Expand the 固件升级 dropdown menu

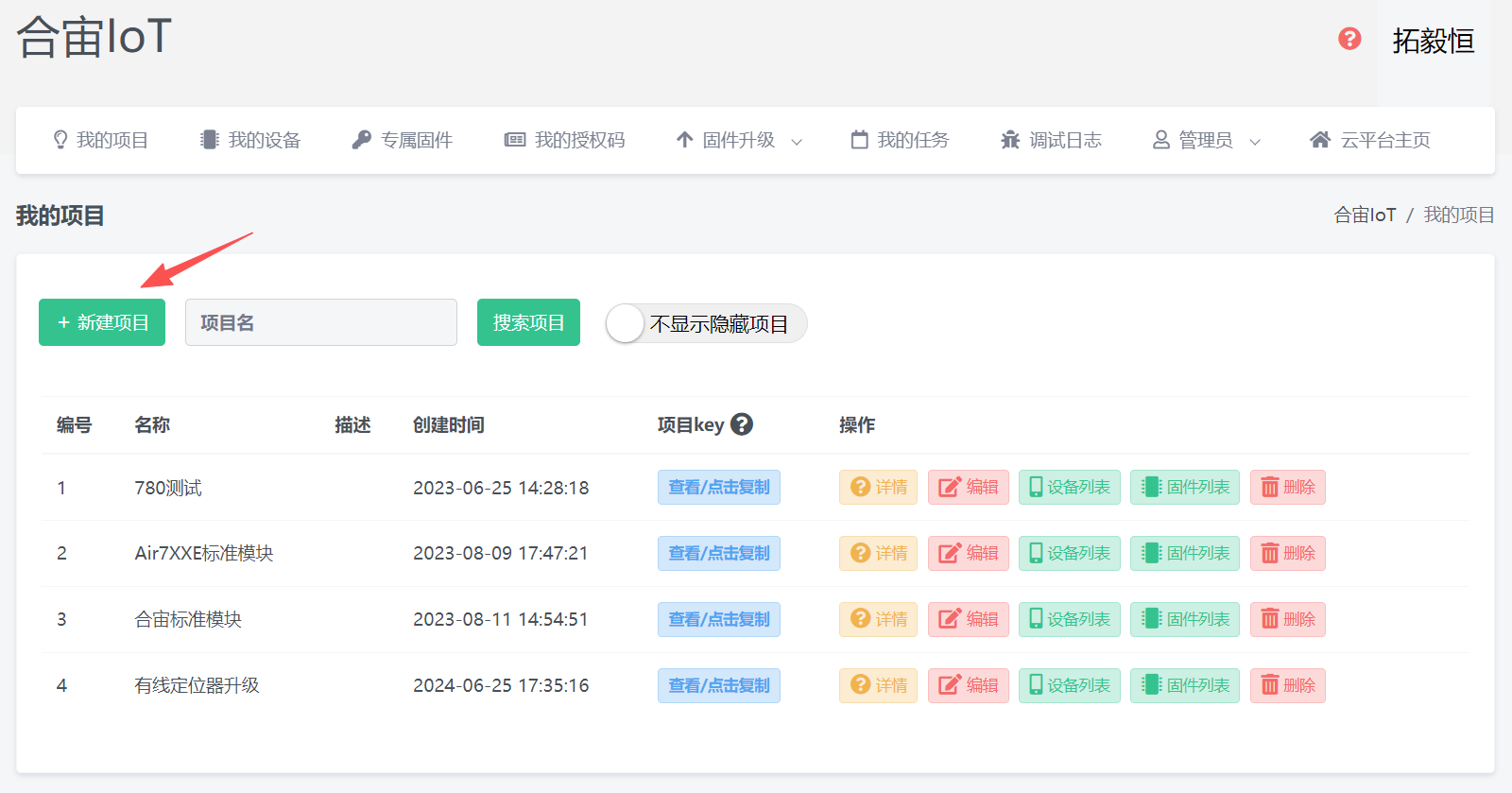pyautogui.click(x=739, y=140)
